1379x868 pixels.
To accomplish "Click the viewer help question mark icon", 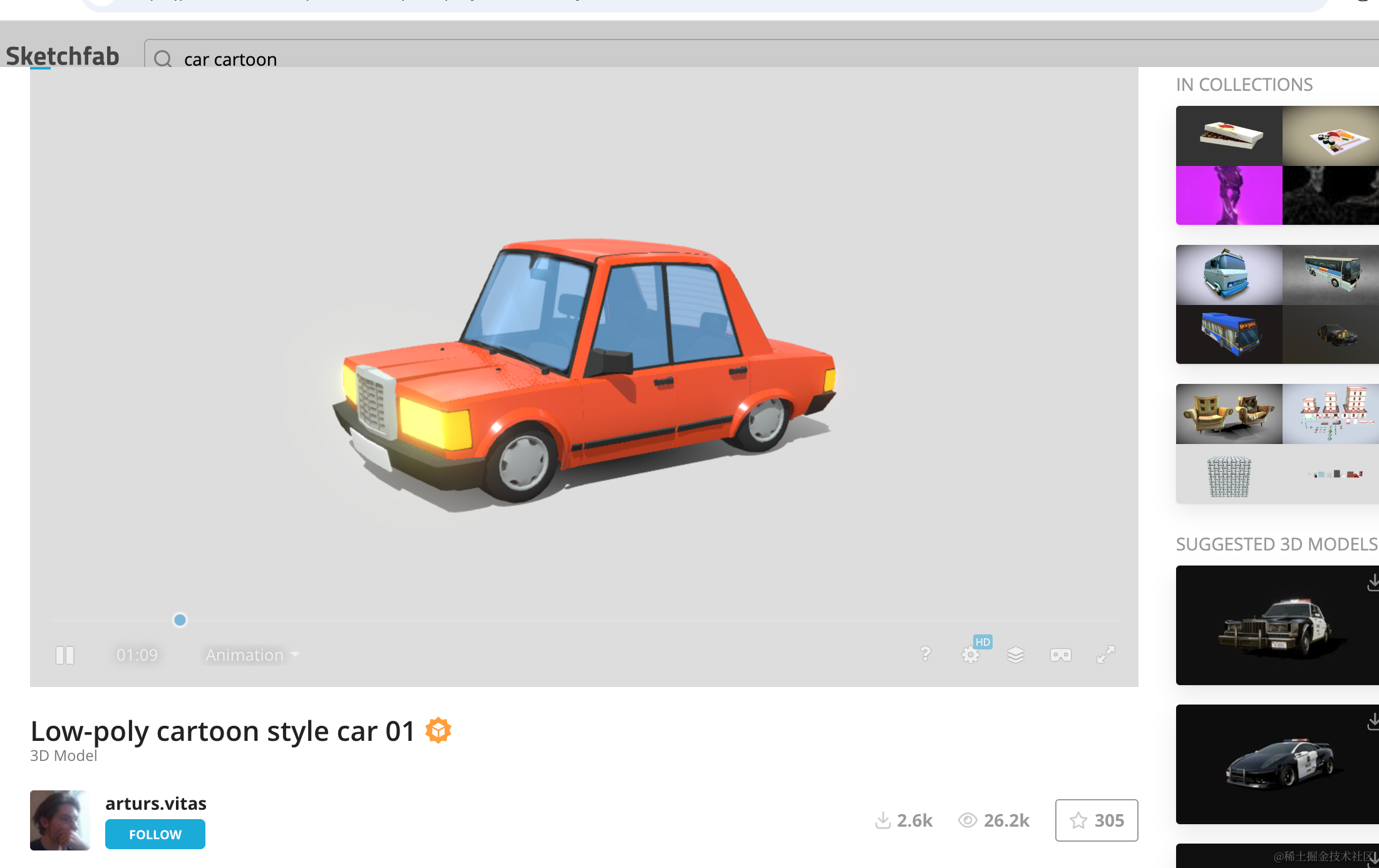I will point(926,654).
